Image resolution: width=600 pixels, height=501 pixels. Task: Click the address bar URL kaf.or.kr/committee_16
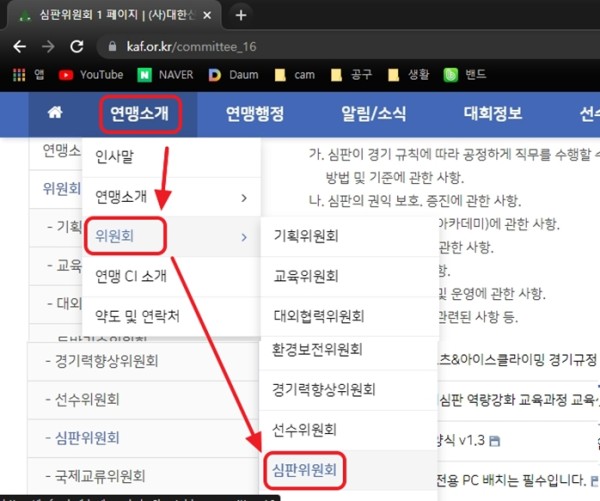coord(191,47)
